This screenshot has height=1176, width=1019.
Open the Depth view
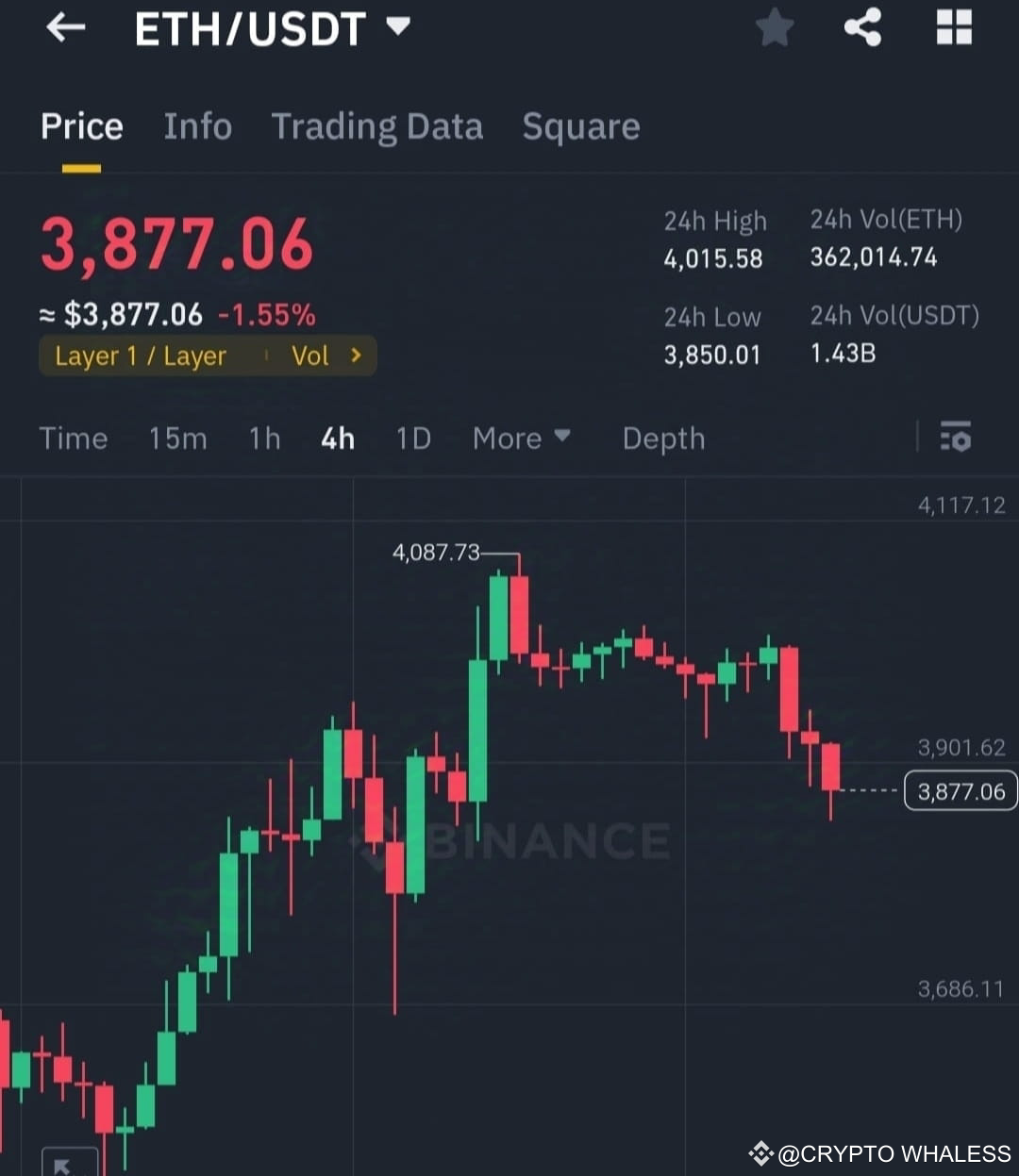663,439
